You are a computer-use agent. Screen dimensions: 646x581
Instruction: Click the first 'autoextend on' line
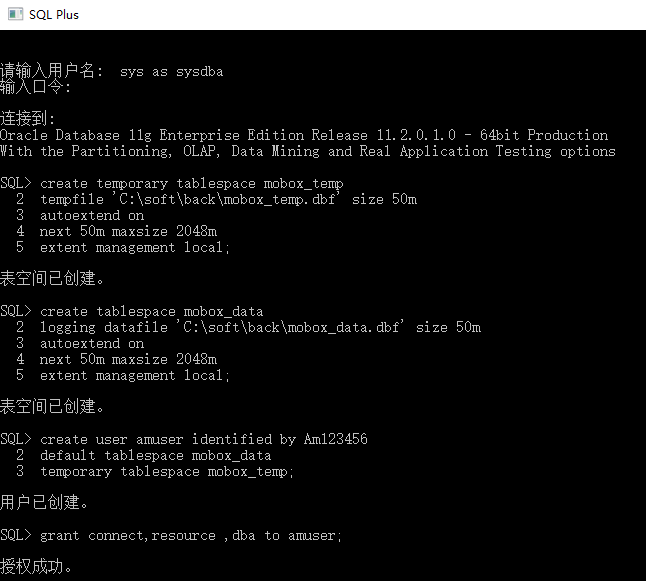(x=92, y=215)
